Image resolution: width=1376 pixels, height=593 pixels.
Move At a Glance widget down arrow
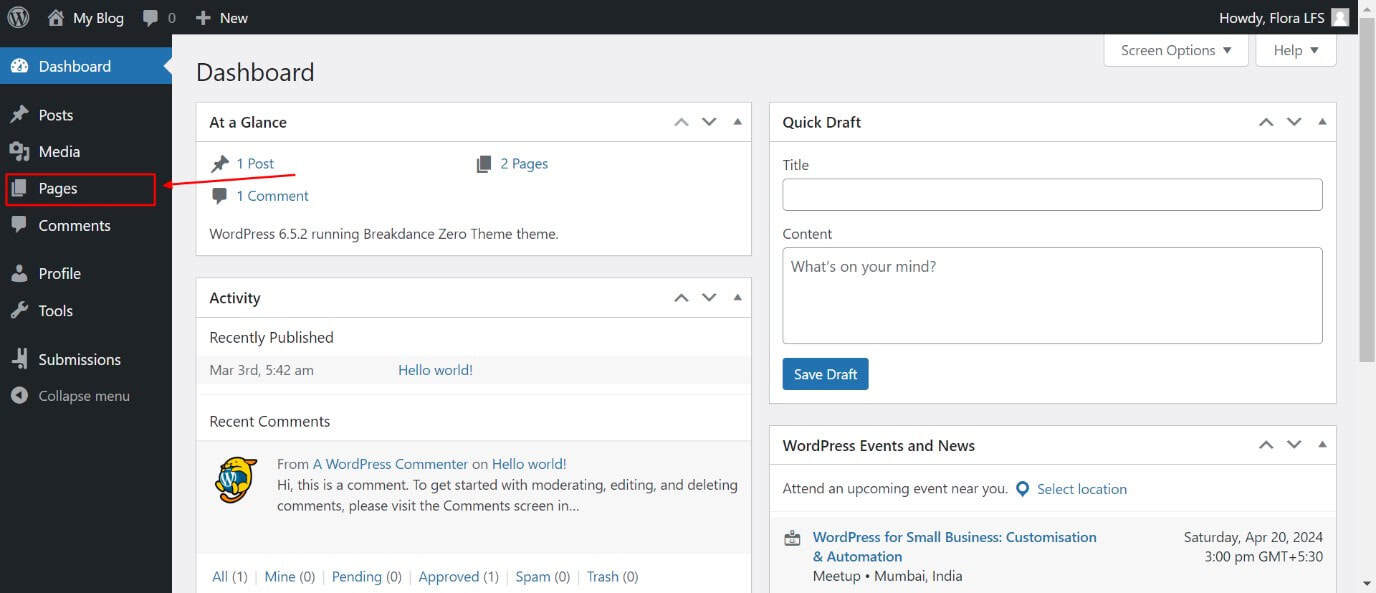(x=709, y=122)
